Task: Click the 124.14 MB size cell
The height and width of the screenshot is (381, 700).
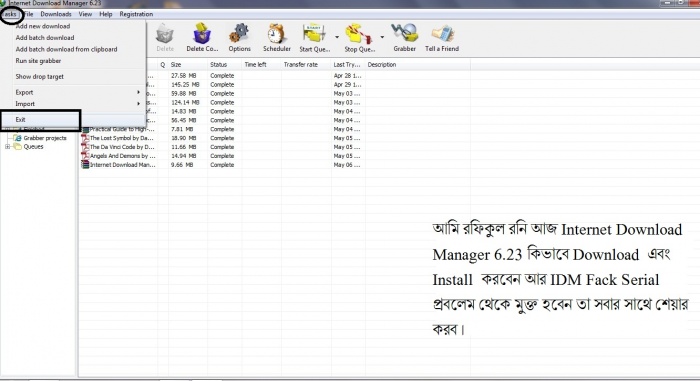Action: [x=185, y=103]
